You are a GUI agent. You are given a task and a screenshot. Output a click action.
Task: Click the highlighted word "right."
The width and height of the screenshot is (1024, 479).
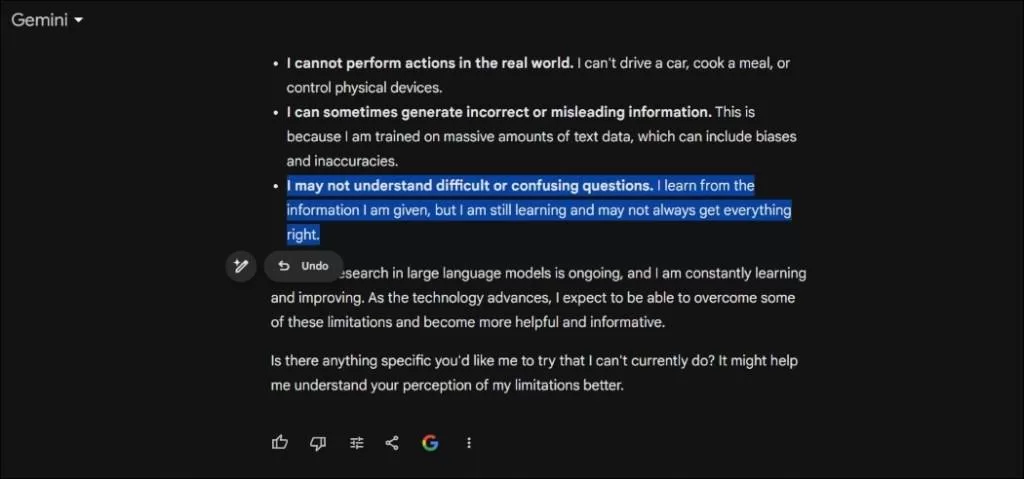(x=303, y=235)
